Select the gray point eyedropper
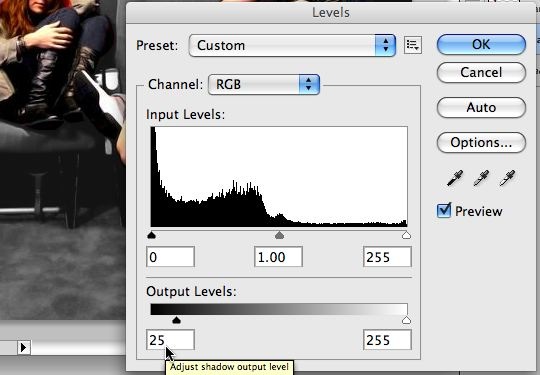The image size is (540, 375). 481,178
